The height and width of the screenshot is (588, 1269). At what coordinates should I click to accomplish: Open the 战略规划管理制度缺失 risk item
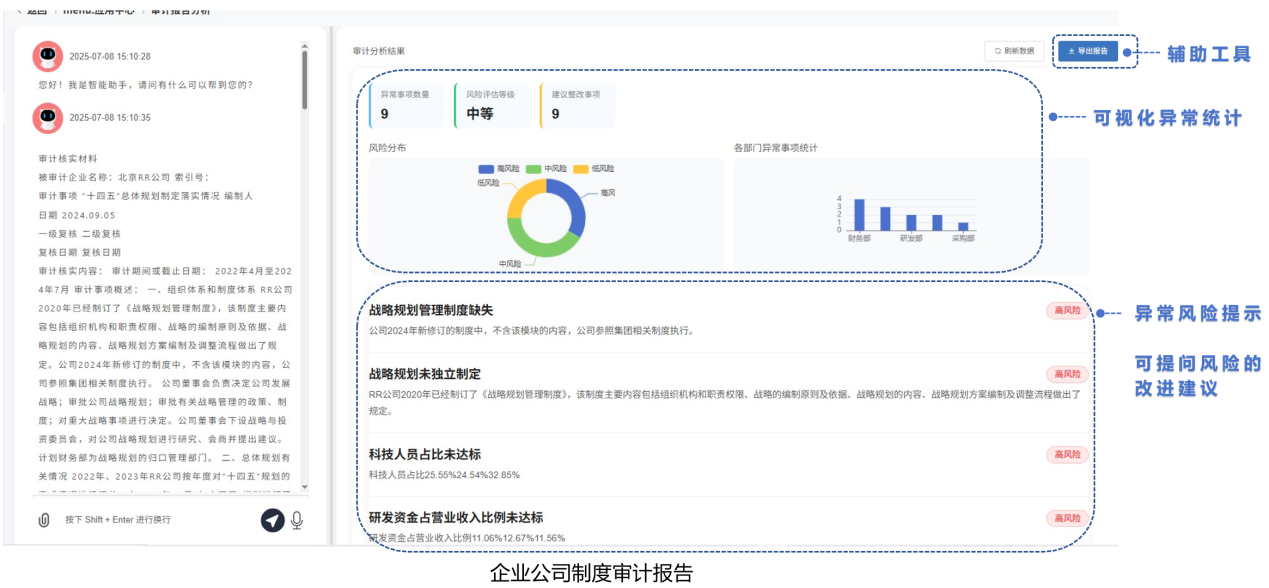point(431,311)
